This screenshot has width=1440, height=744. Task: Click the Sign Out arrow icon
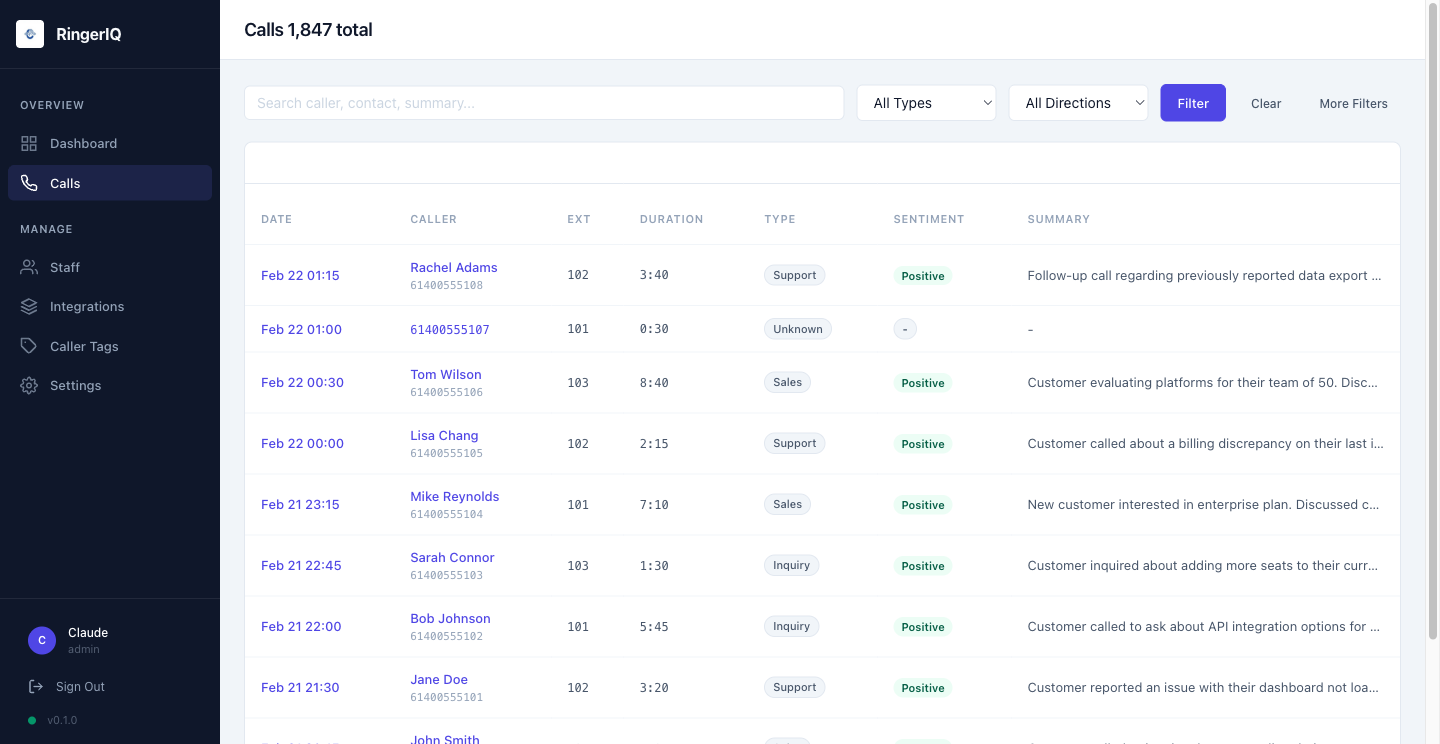pos(36,686)
